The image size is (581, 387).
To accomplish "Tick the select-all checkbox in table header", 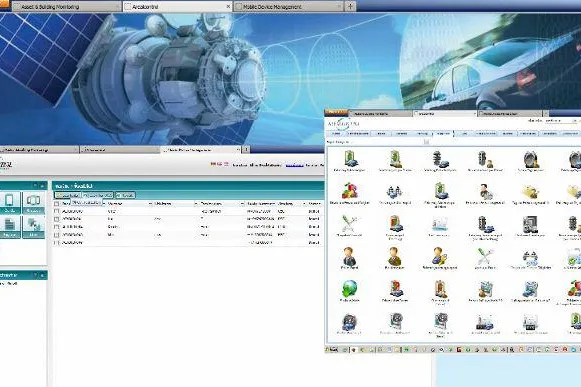I will click(x=57, y=204).
